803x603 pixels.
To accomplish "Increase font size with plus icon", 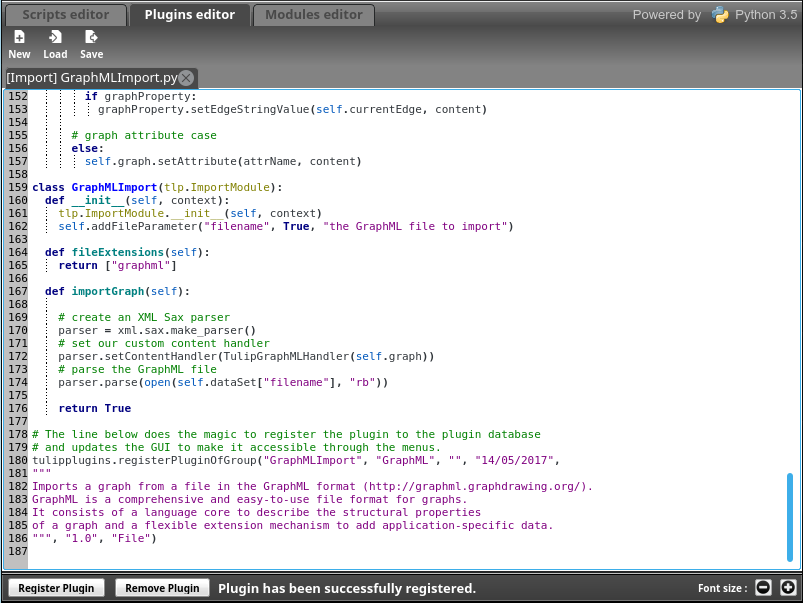I will (788, 588).
